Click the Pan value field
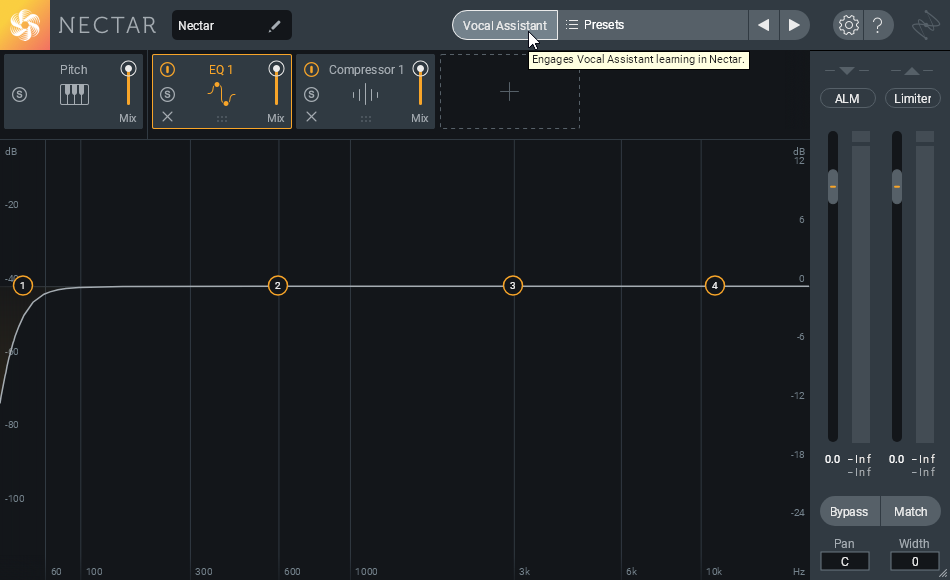This screenshot has width=950, height=580. pos(845,561)
